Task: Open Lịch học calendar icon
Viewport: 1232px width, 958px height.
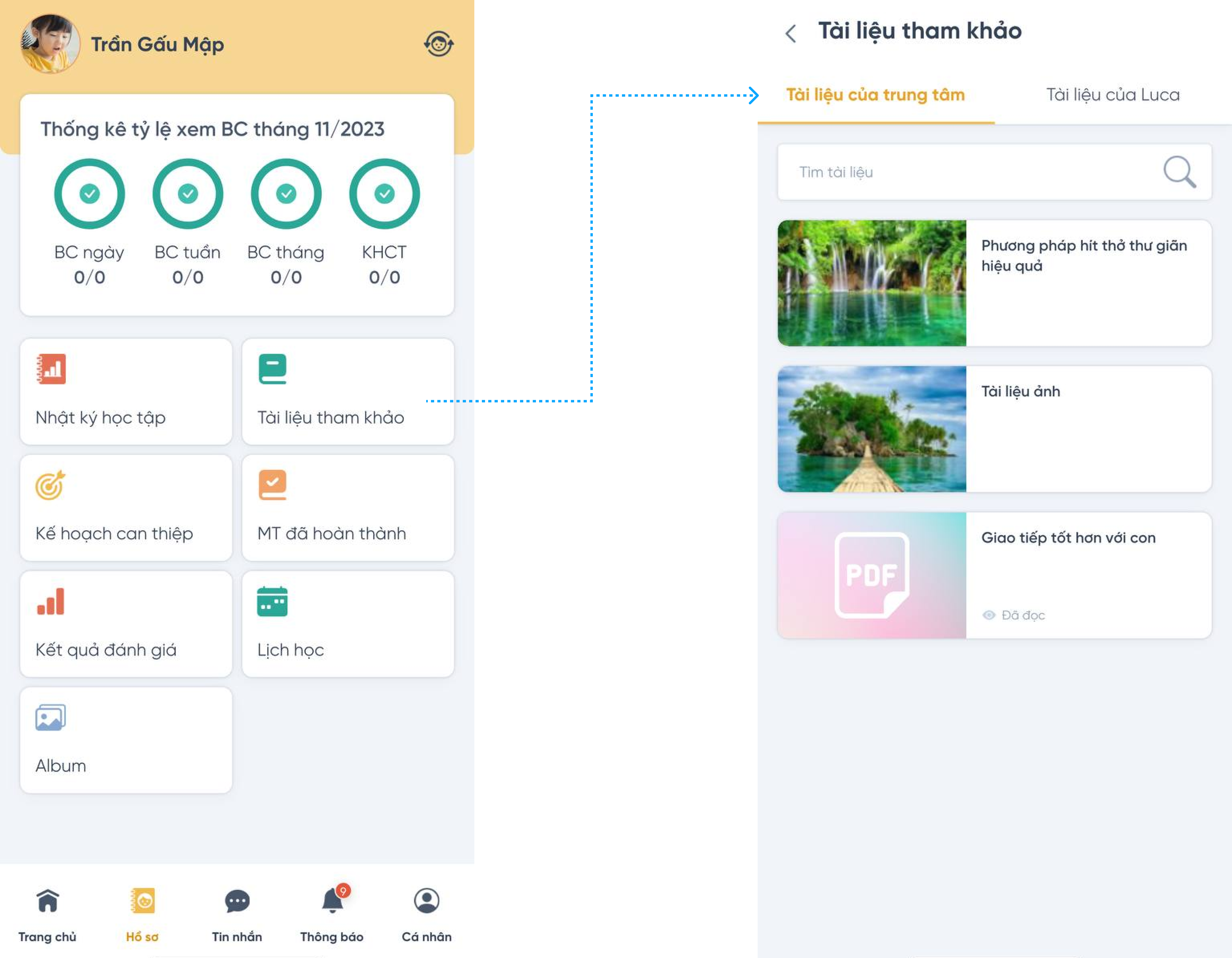Action: 272,602
